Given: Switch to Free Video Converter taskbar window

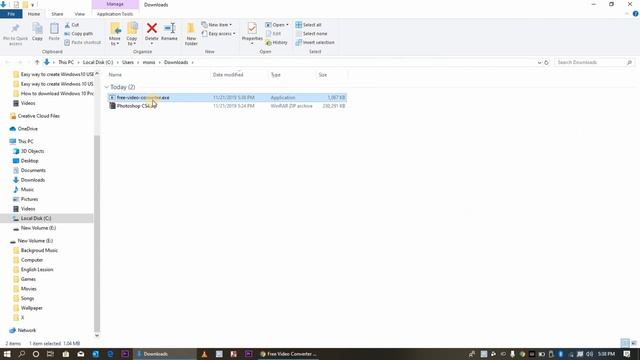Looking at the screenshot, I should point(288,354).
